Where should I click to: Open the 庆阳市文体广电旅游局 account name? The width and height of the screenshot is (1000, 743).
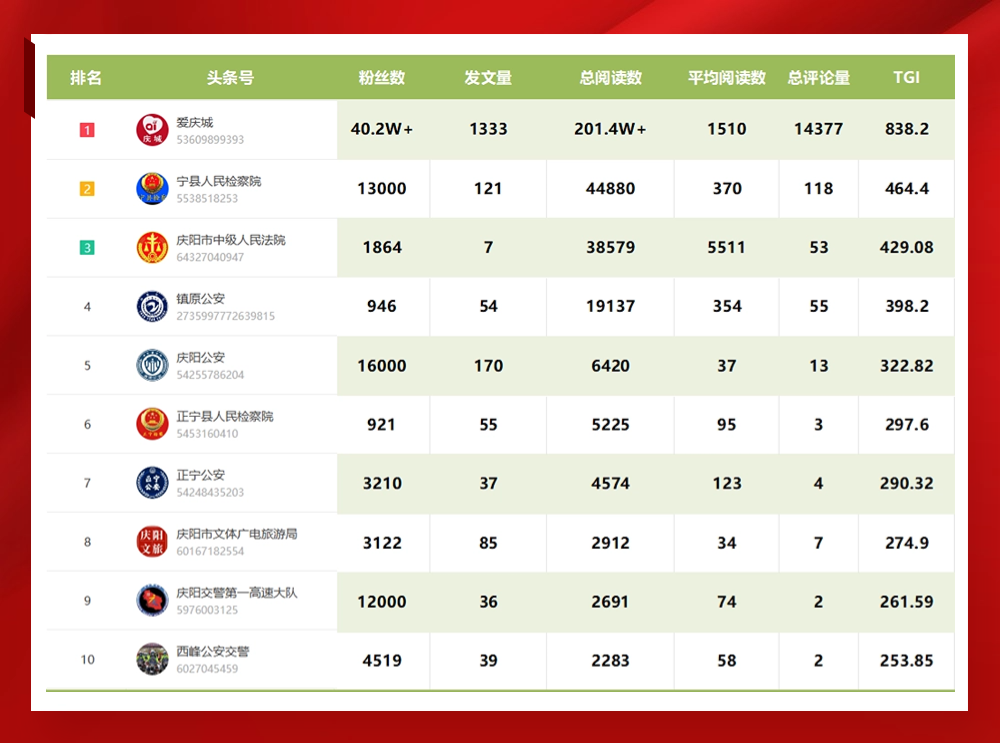coord(237,534)
